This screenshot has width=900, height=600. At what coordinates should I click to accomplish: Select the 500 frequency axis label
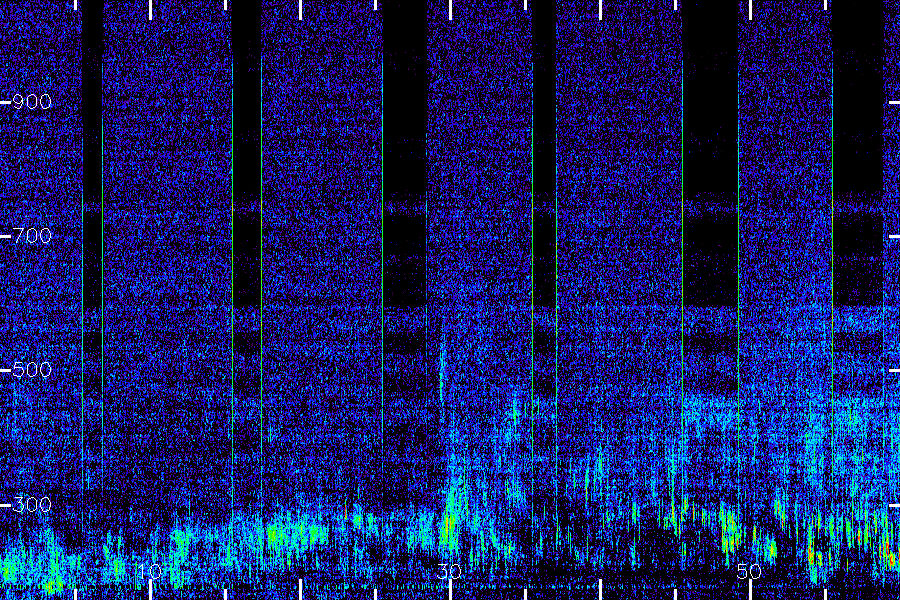(32, 370)
